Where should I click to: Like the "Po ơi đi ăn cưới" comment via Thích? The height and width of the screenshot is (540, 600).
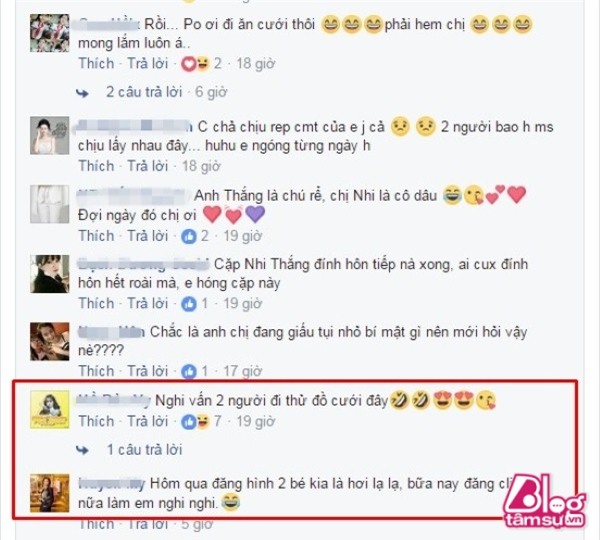click(x=96, y=64)
